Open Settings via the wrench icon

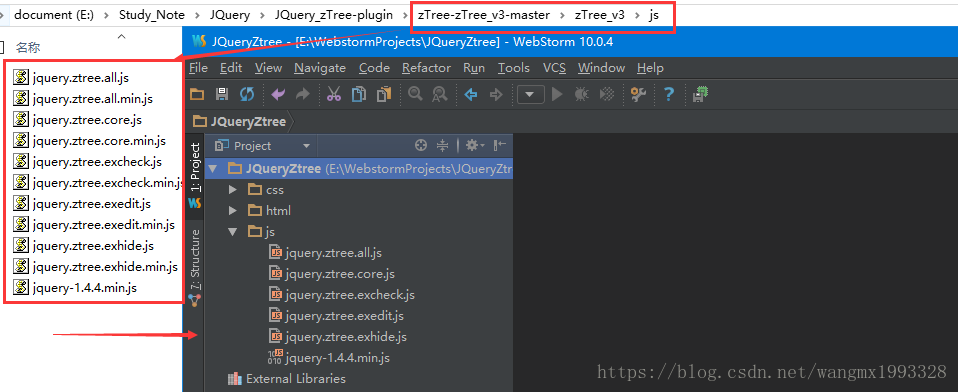coord(638,95)
